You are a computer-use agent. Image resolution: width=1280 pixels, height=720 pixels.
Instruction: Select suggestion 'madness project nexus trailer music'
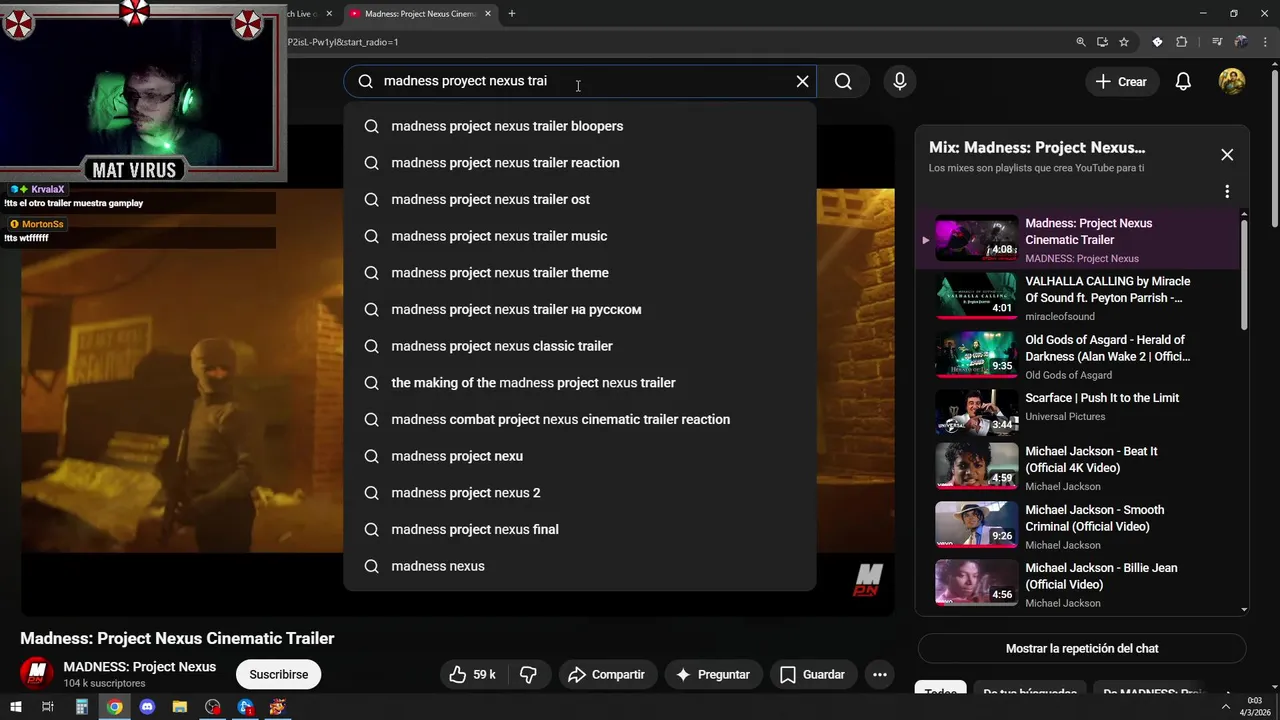pos(580,236)
